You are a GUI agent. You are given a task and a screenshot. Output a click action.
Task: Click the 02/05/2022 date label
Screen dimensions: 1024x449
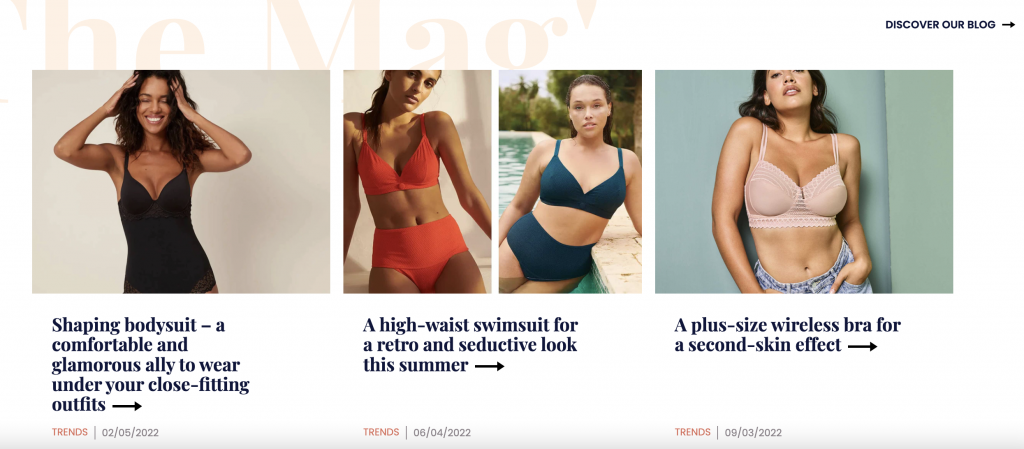pos(131,433)
